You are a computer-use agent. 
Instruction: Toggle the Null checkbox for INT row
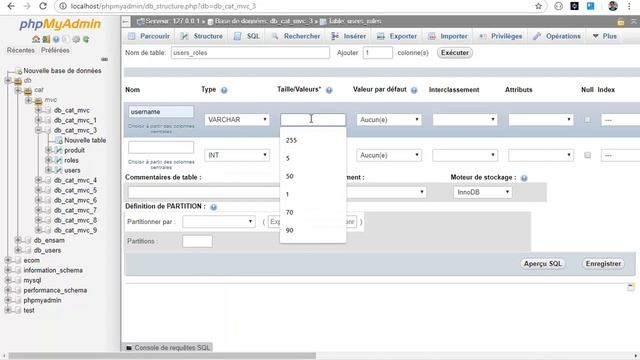click(587, 155)
